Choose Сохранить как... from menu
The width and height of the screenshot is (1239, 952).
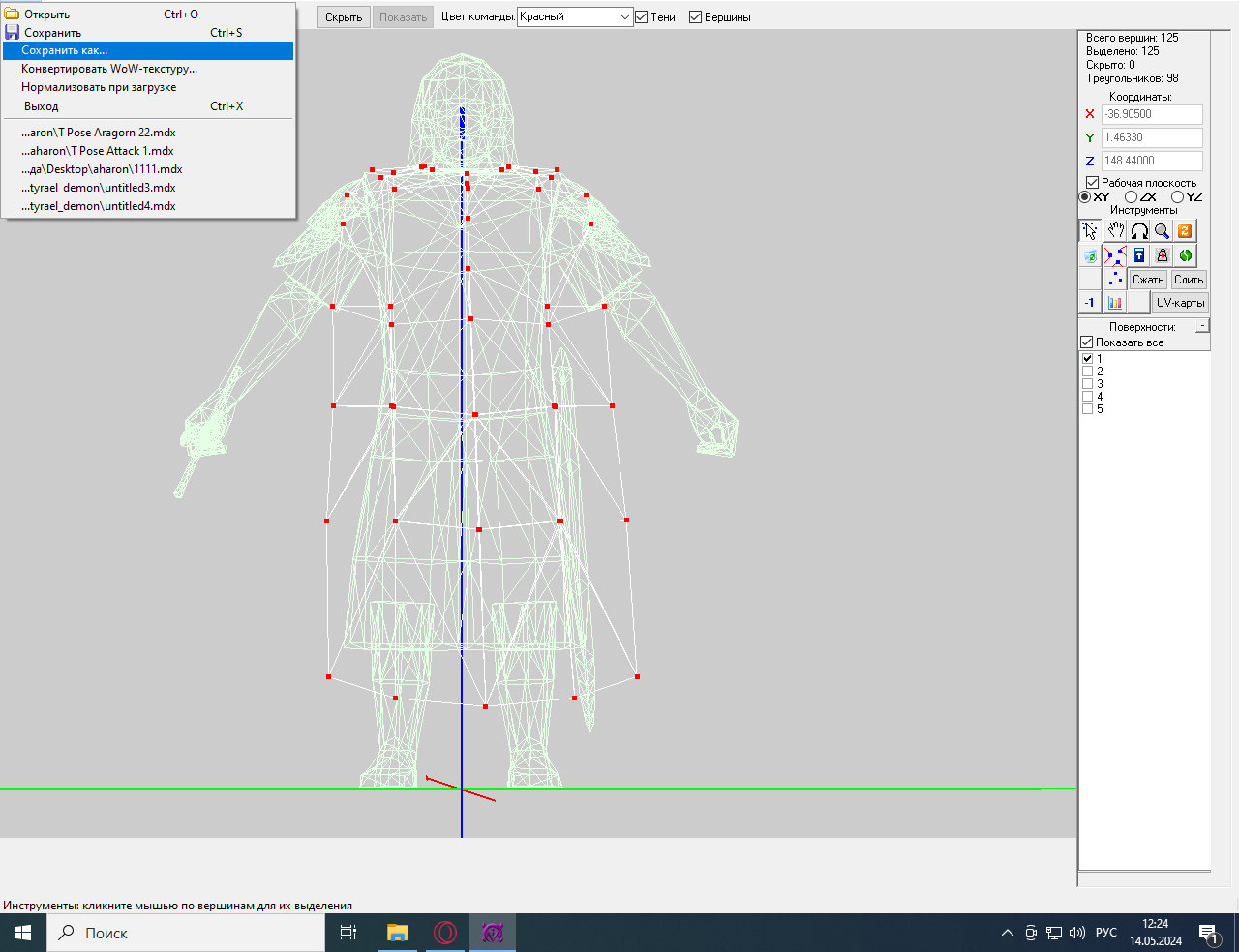click(65, 50)
